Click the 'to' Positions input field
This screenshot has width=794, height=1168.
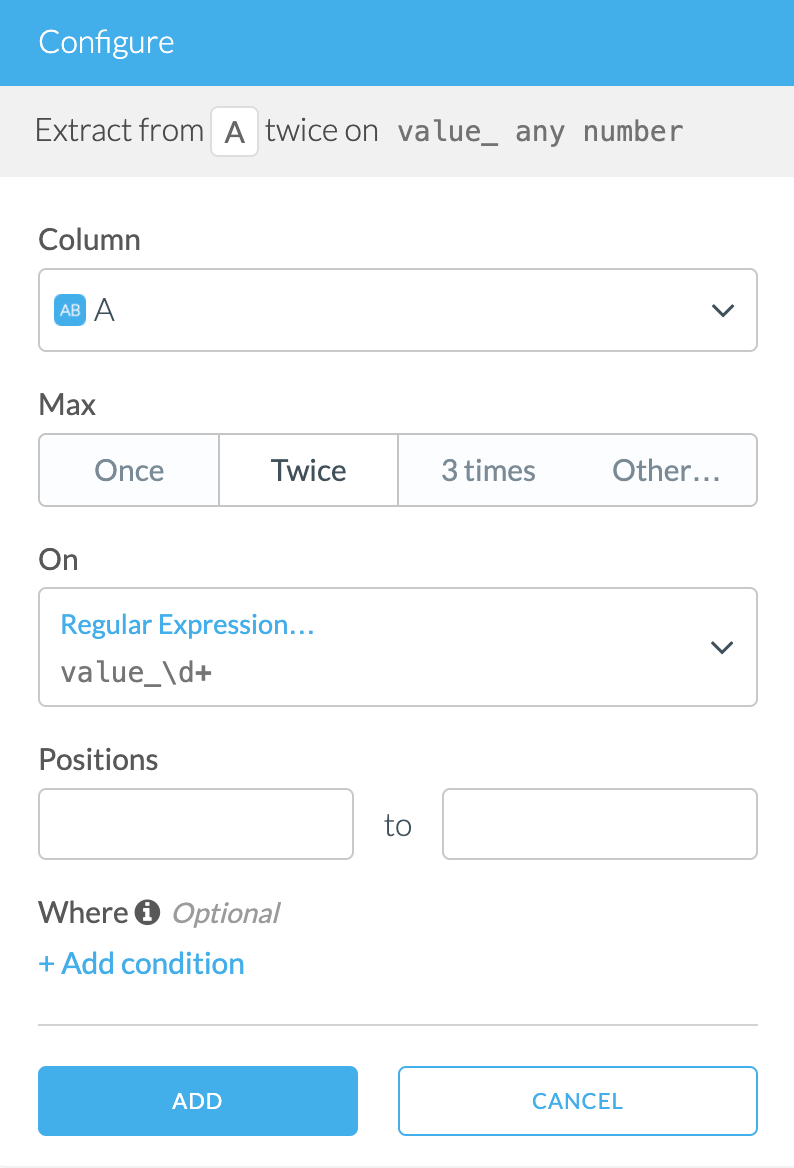pyautogui.click(x=599, y=823)
